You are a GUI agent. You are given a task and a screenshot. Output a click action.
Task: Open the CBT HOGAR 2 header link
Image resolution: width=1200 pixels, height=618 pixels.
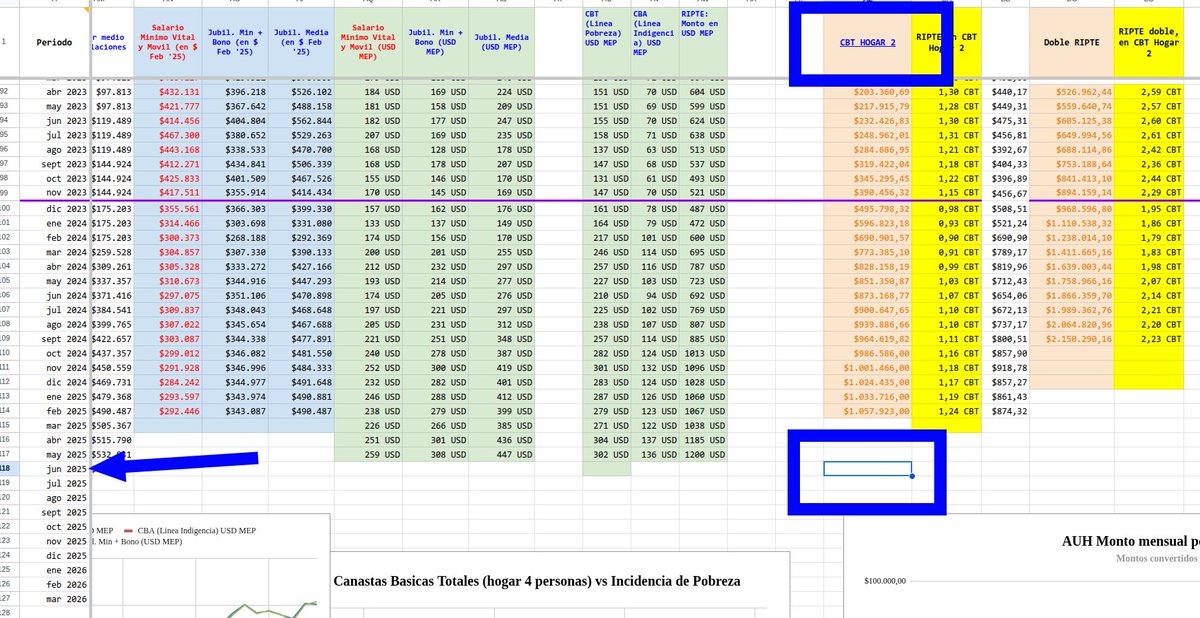pos(866,43)
